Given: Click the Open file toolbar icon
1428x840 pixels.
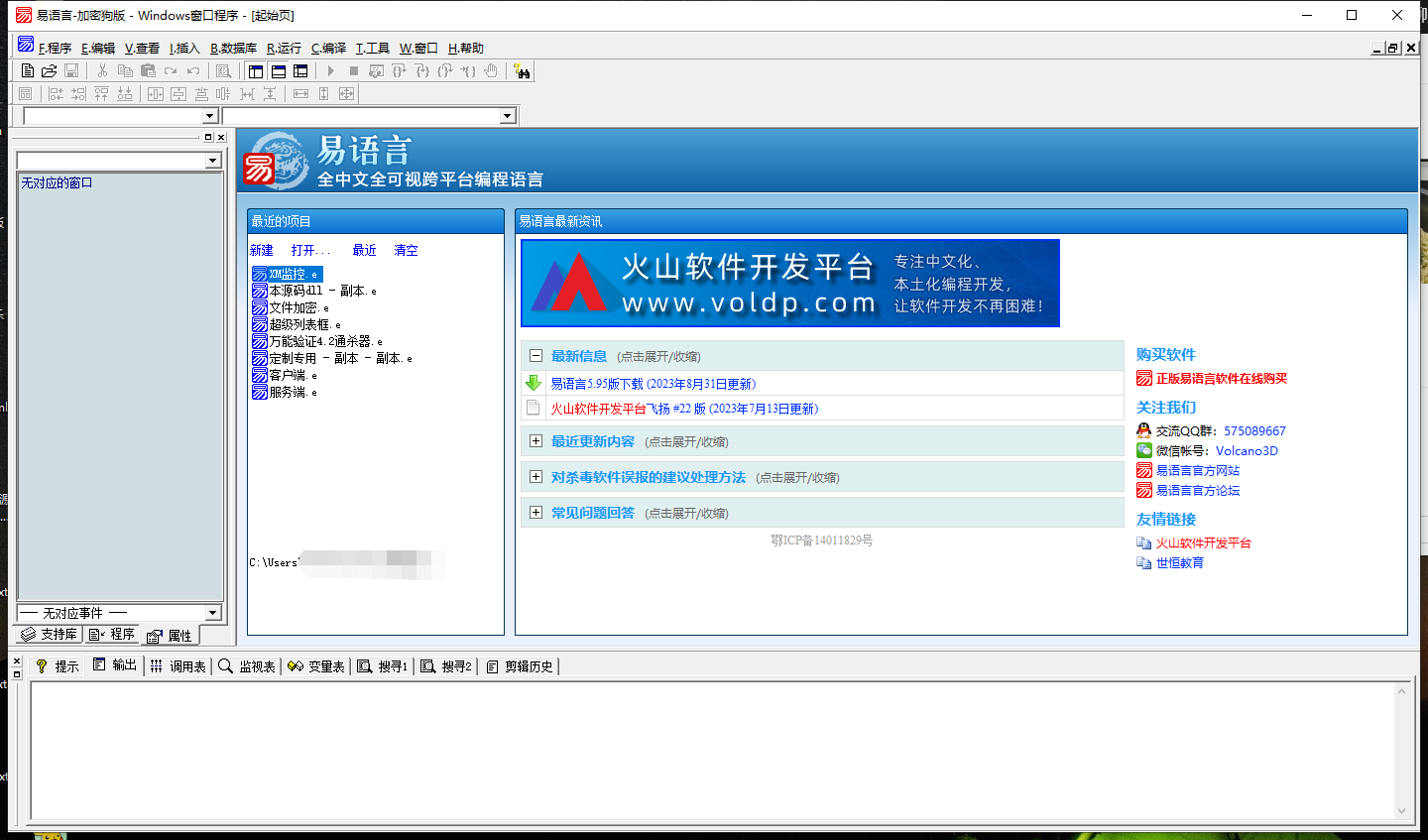Looking at the screenshot, I should 49,71.
